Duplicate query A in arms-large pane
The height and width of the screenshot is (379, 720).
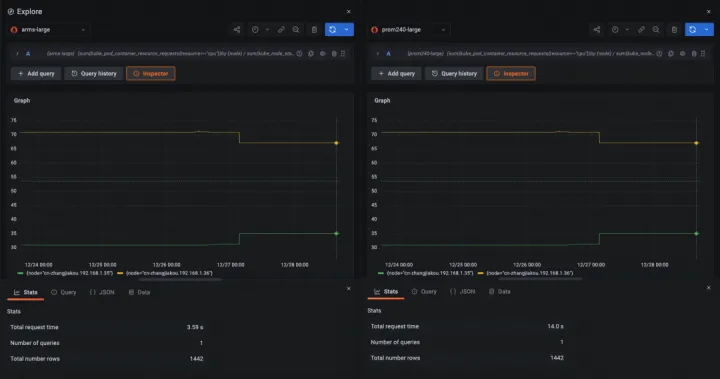coord(311,54)
